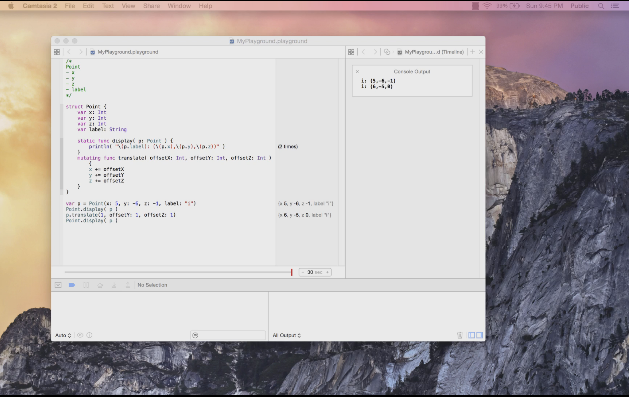Open the Auto variables scope dropdown
Screen dimensions: 629x397
63,335
